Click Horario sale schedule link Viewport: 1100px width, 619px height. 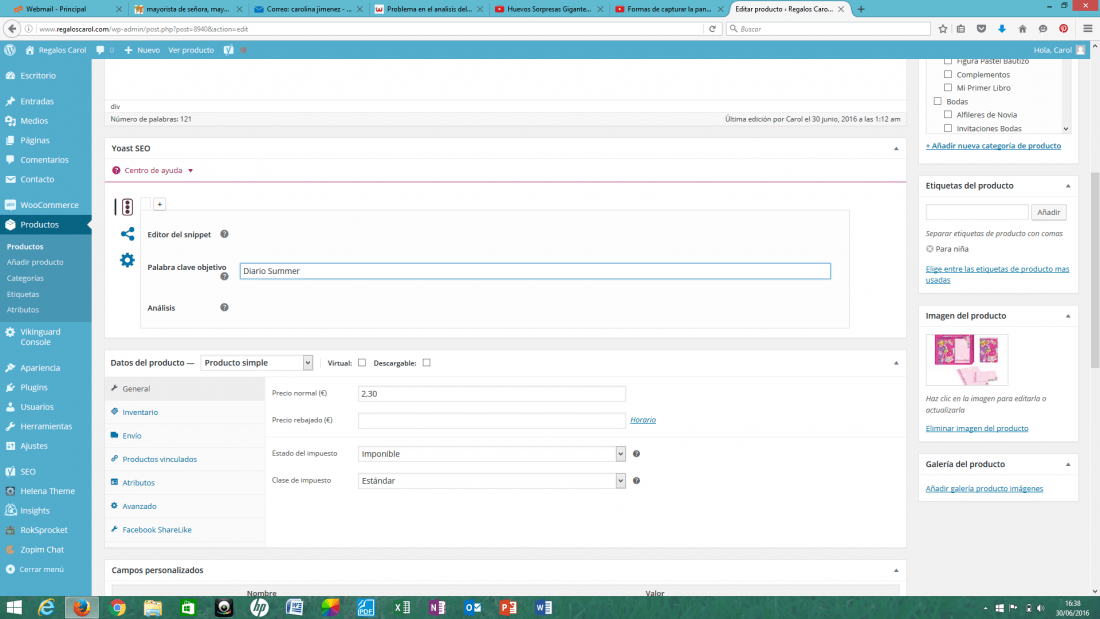pos(643,420)
